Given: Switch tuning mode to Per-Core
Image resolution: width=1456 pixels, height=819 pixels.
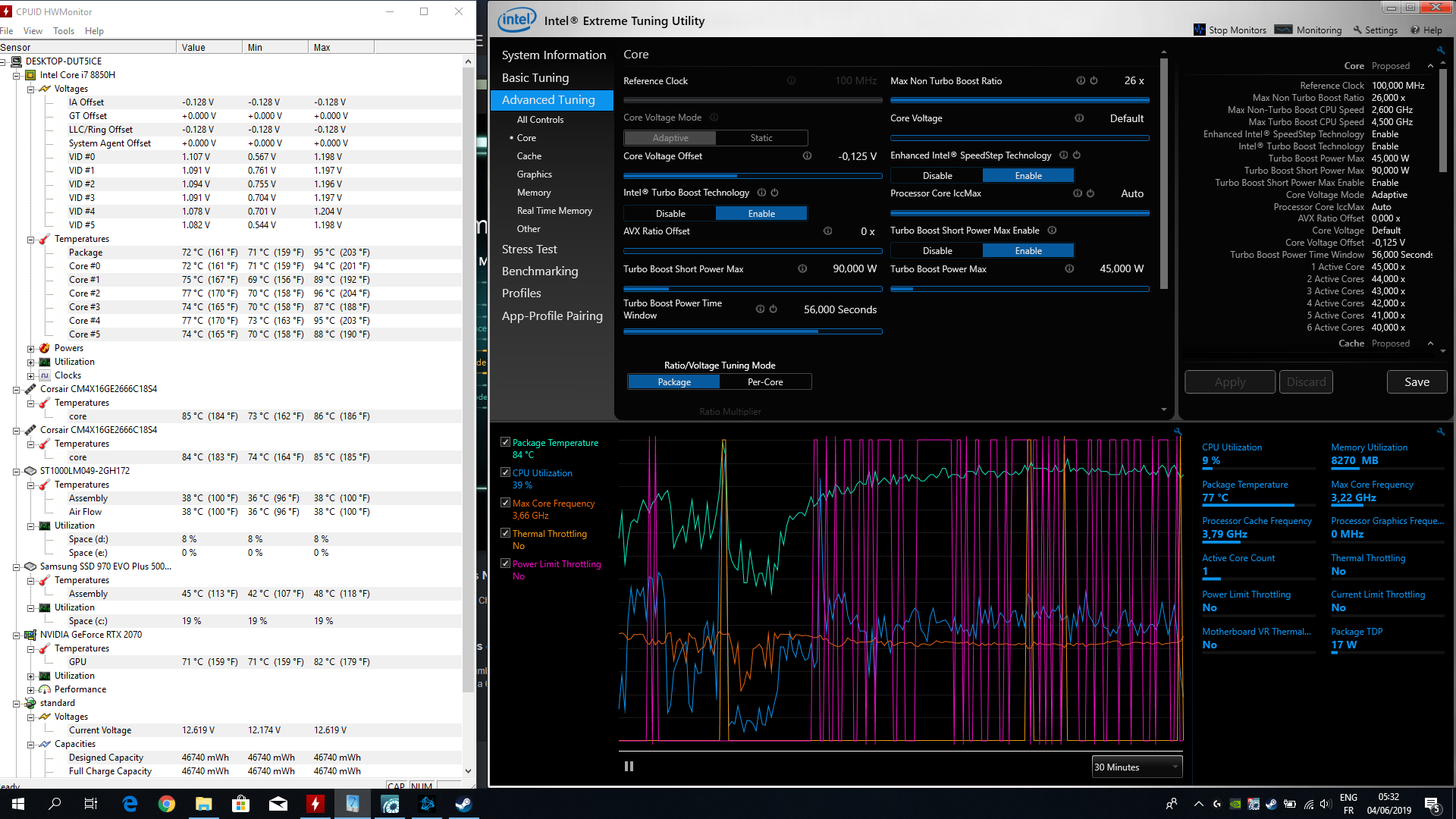Looking at the screenshot, I should pyautogui.click(x=765, y=381).
